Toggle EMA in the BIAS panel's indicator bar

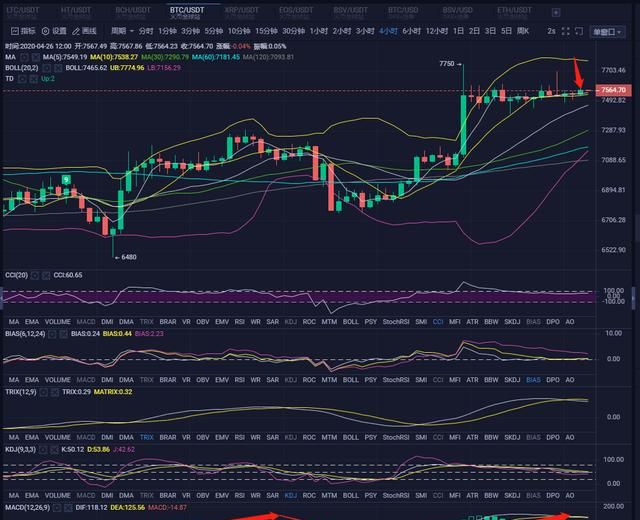point(32,380)
